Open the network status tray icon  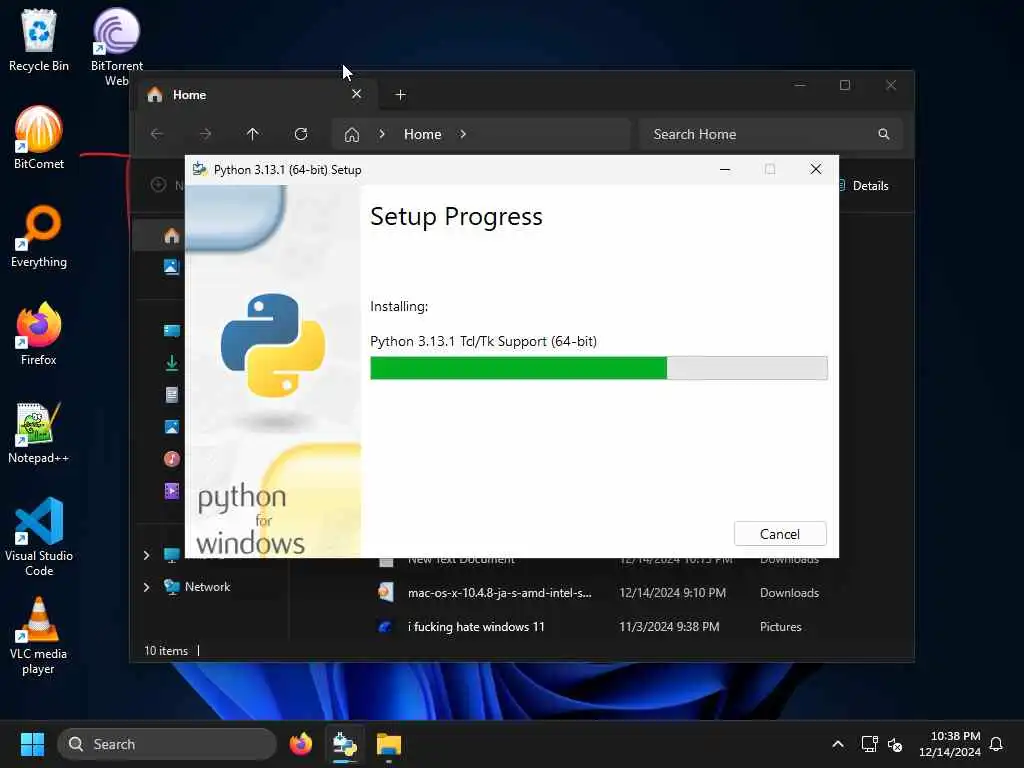coord(869,744)
